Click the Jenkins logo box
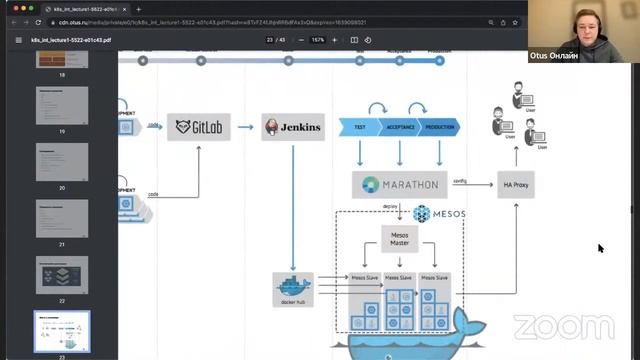The height and width of the screenshot is (360, 640). tap(293, 127)
